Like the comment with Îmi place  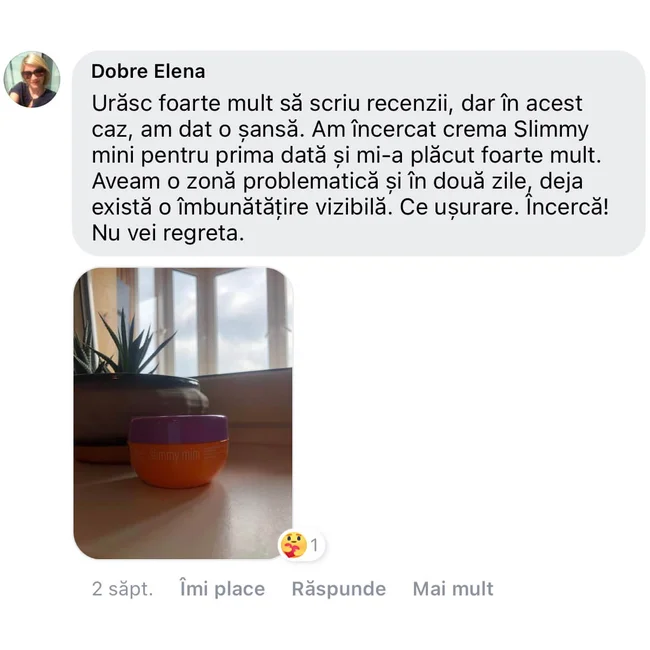pyautogui.click(x=222, y=589)
